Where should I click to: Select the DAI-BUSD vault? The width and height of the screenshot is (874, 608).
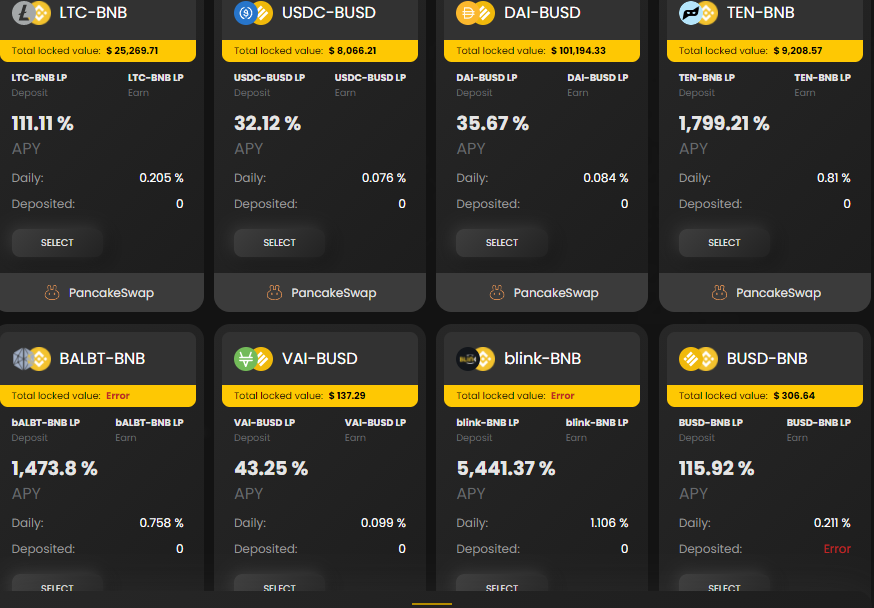(502, 242)
